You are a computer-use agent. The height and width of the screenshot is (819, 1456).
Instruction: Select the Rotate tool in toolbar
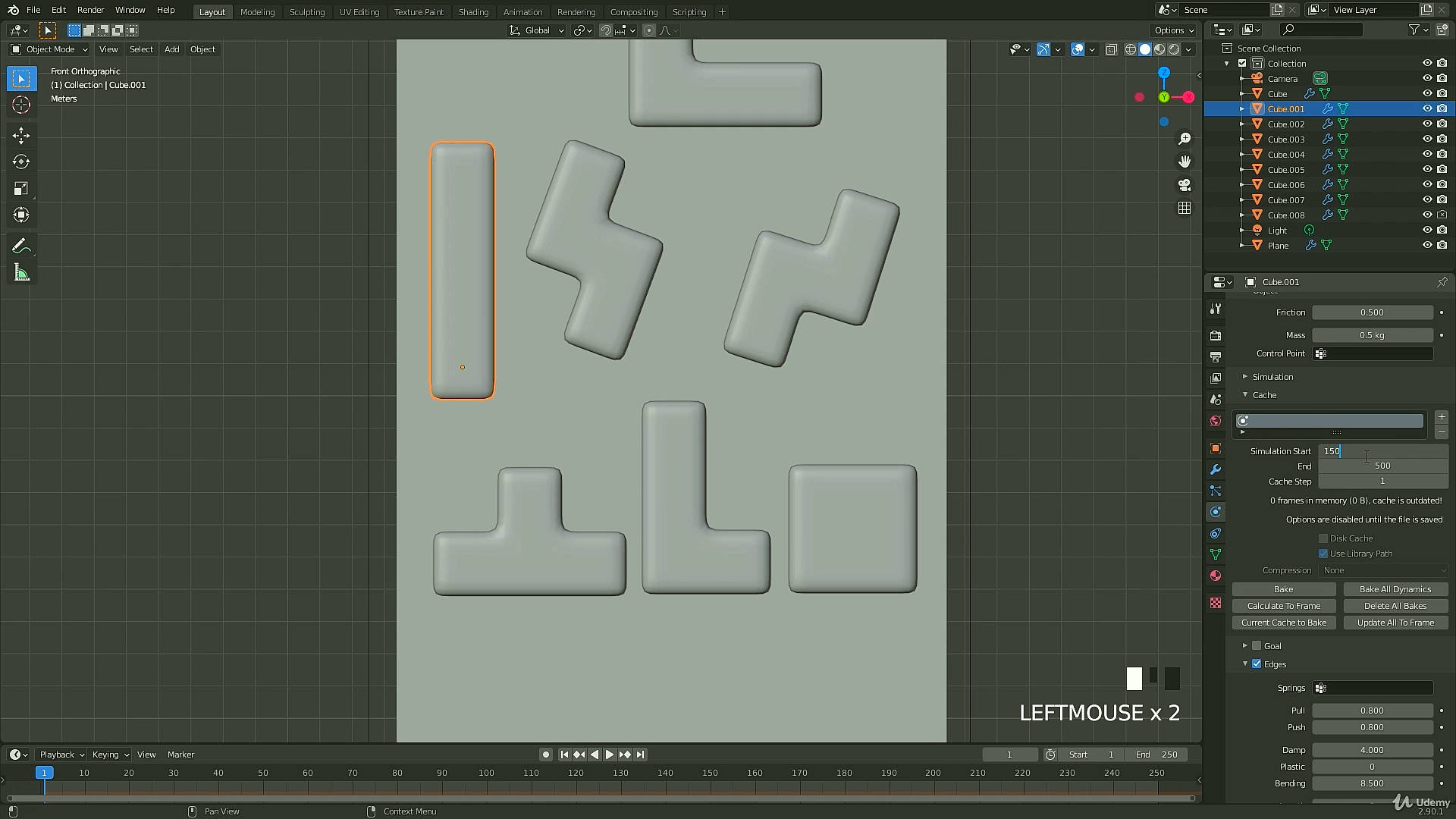(21, 162)
